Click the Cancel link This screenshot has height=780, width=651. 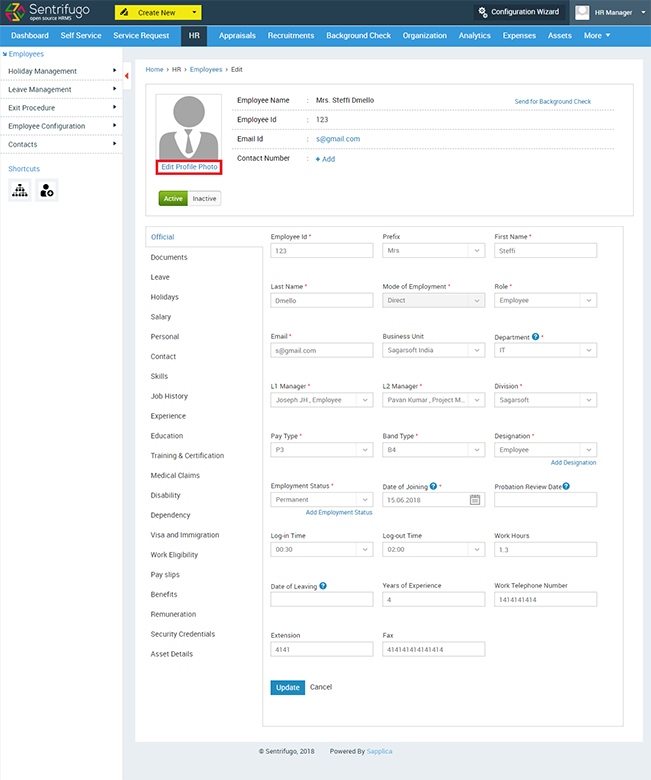click(x=321, y=687)
